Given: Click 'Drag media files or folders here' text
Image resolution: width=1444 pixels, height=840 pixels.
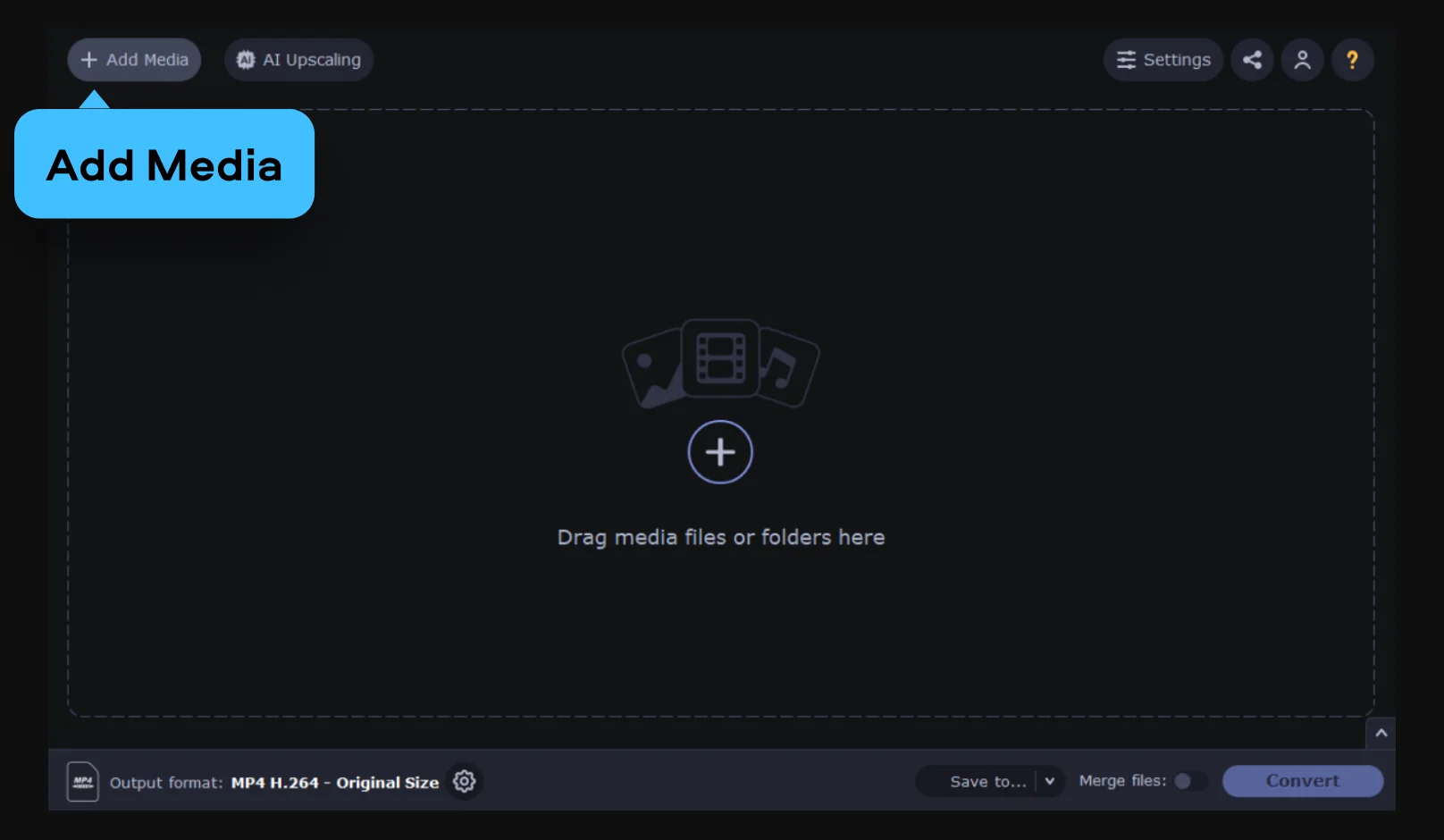Looking at the screenshot, I should pos(721,537).
